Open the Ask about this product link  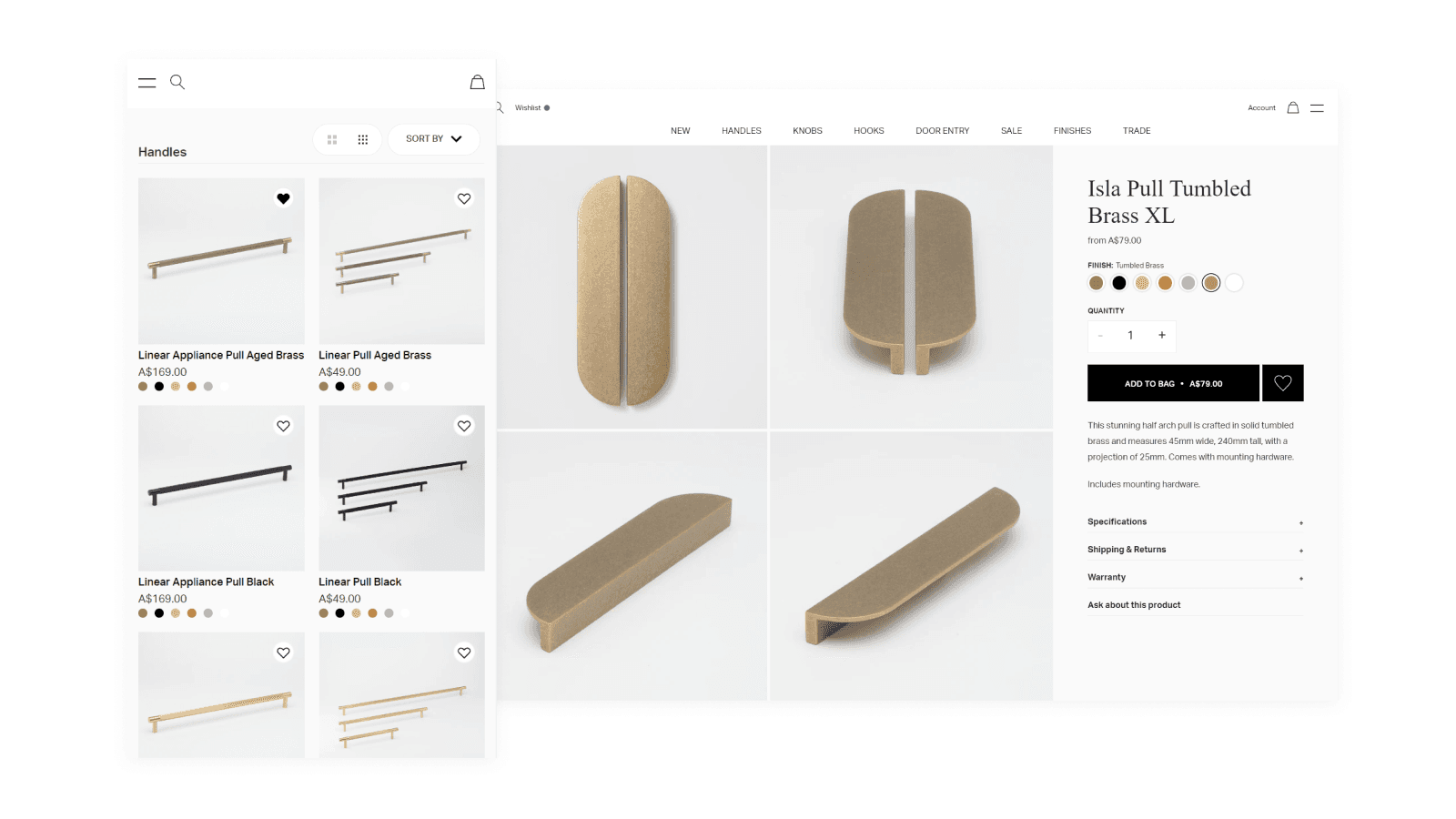coord(1134,604)
